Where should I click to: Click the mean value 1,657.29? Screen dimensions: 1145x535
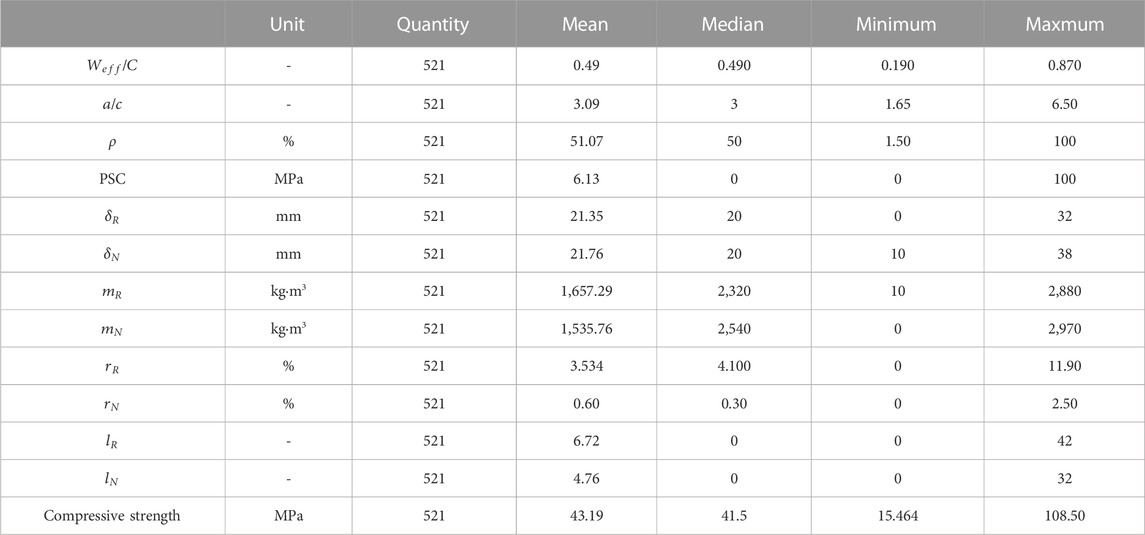[586, 290]
